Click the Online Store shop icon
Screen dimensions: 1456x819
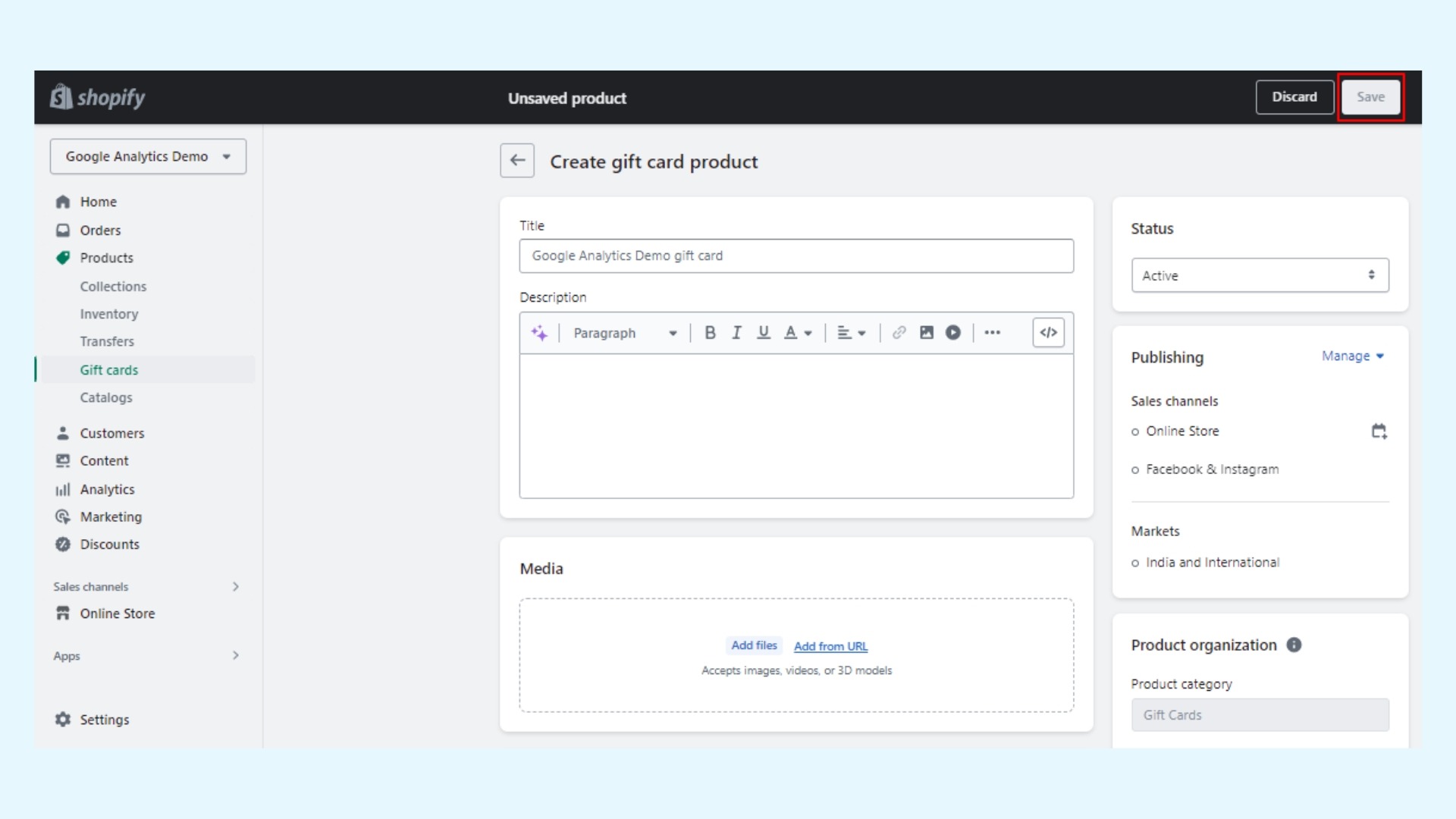pos(63,613)
